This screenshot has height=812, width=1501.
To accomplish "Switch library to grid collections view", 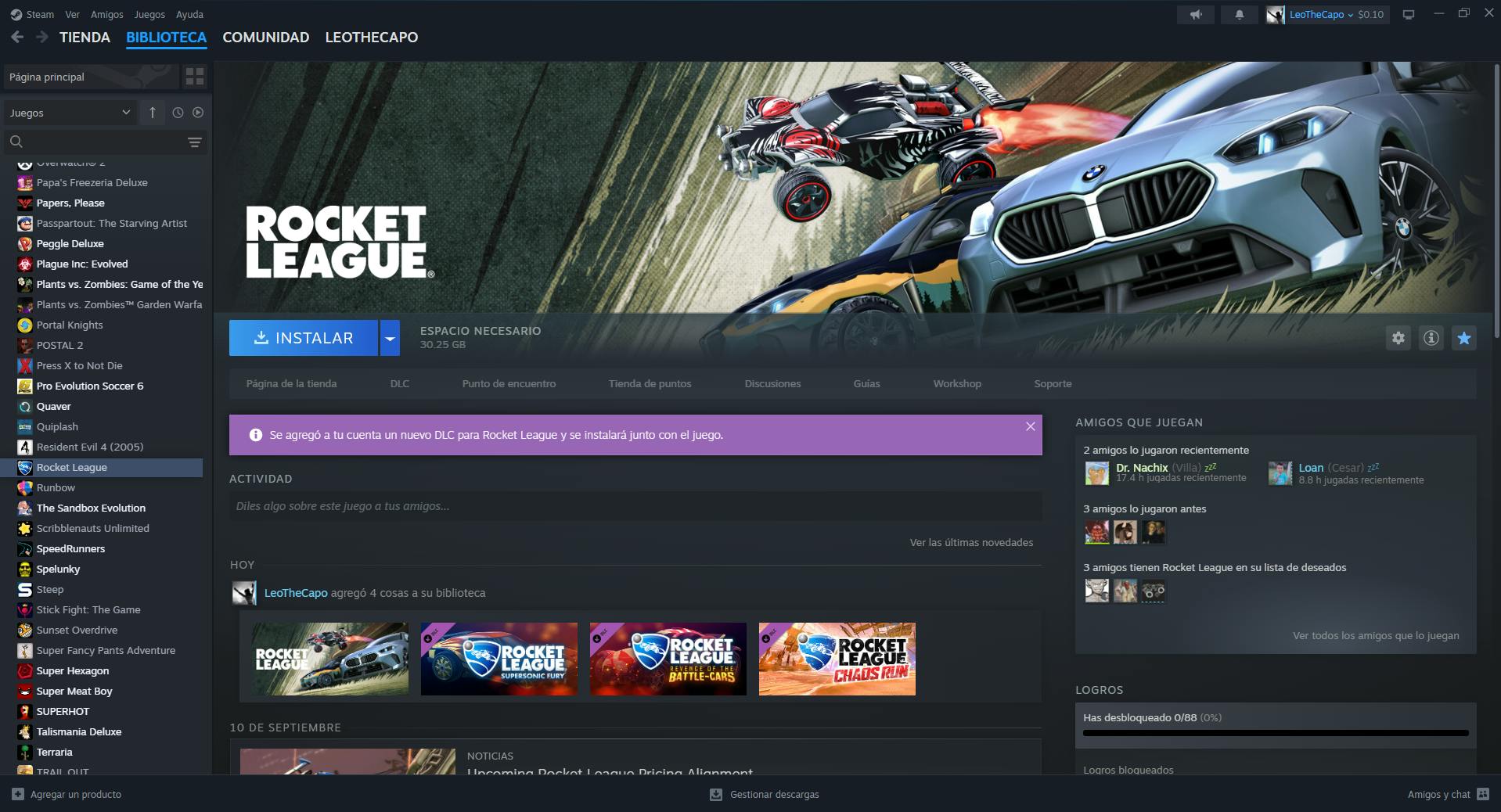I will click(x=194, y=77).
